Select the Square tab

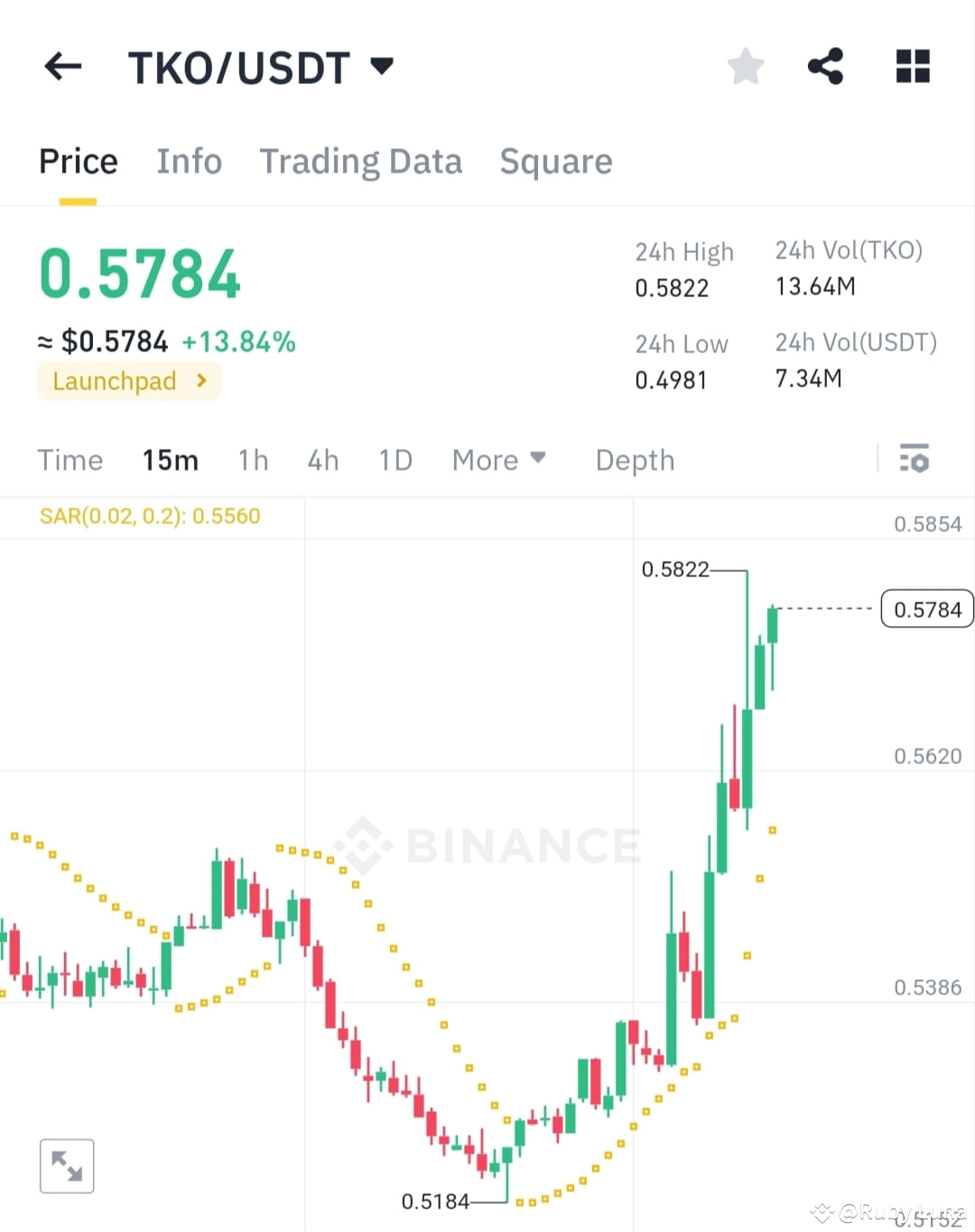point(556,161)
